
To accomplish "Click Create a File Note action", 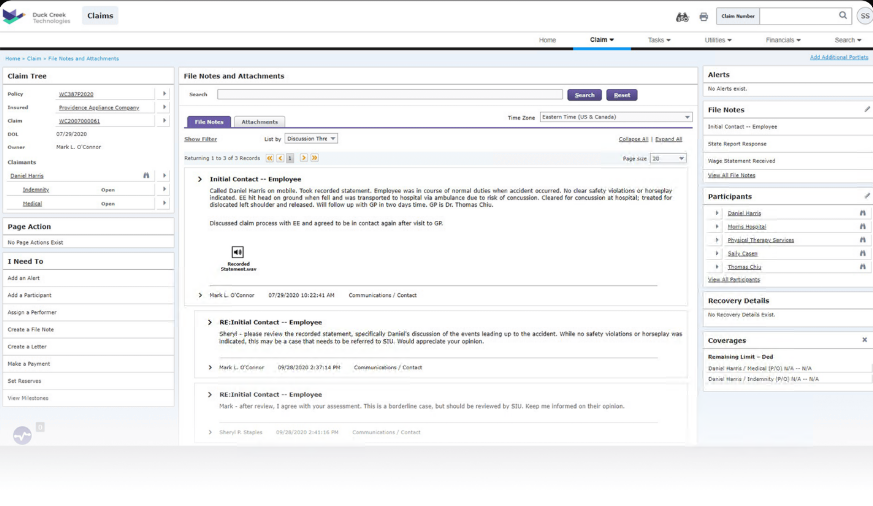I will [x=31, y=330].
